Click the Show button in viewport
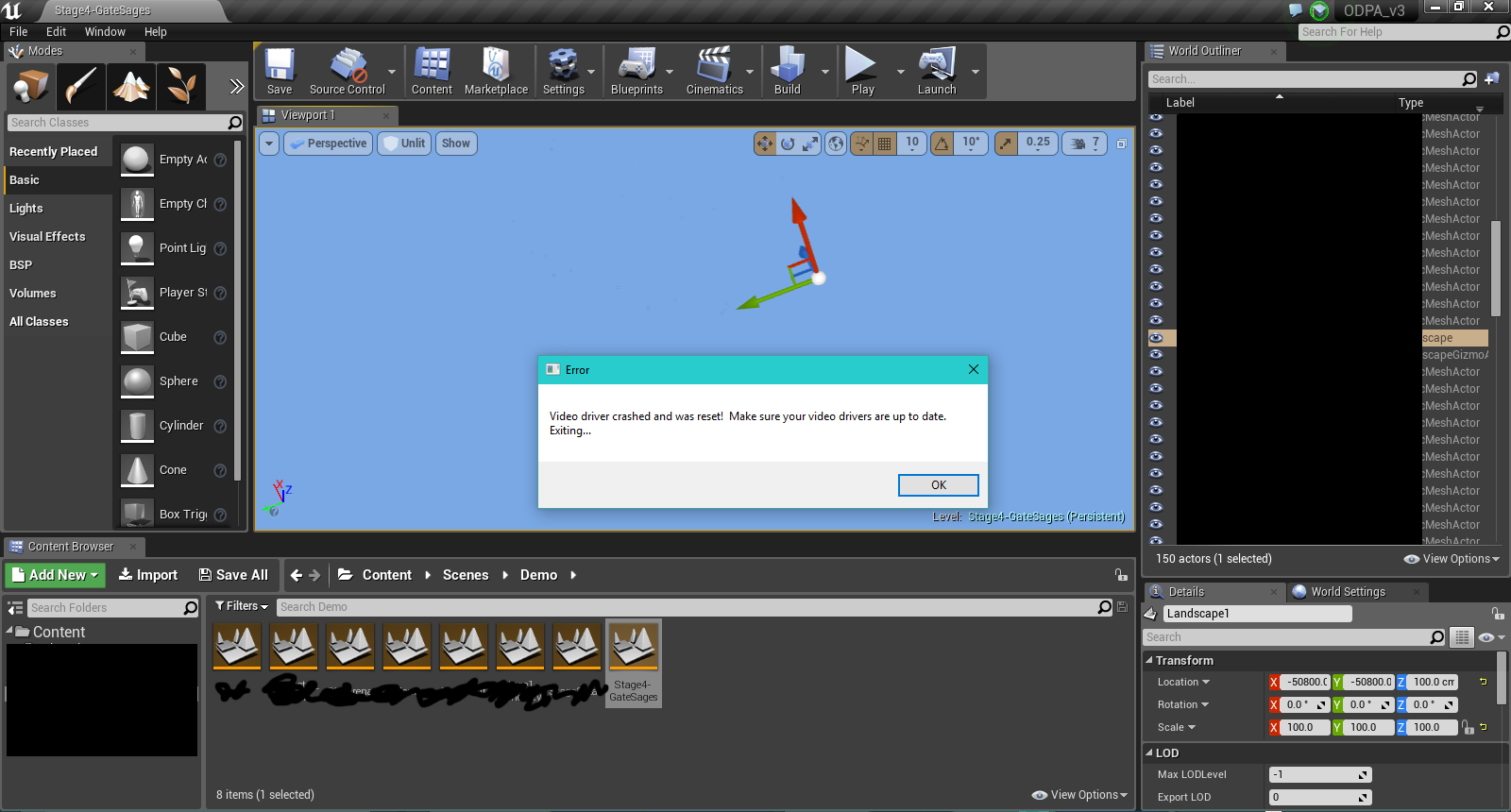 [x=455, y=144]
